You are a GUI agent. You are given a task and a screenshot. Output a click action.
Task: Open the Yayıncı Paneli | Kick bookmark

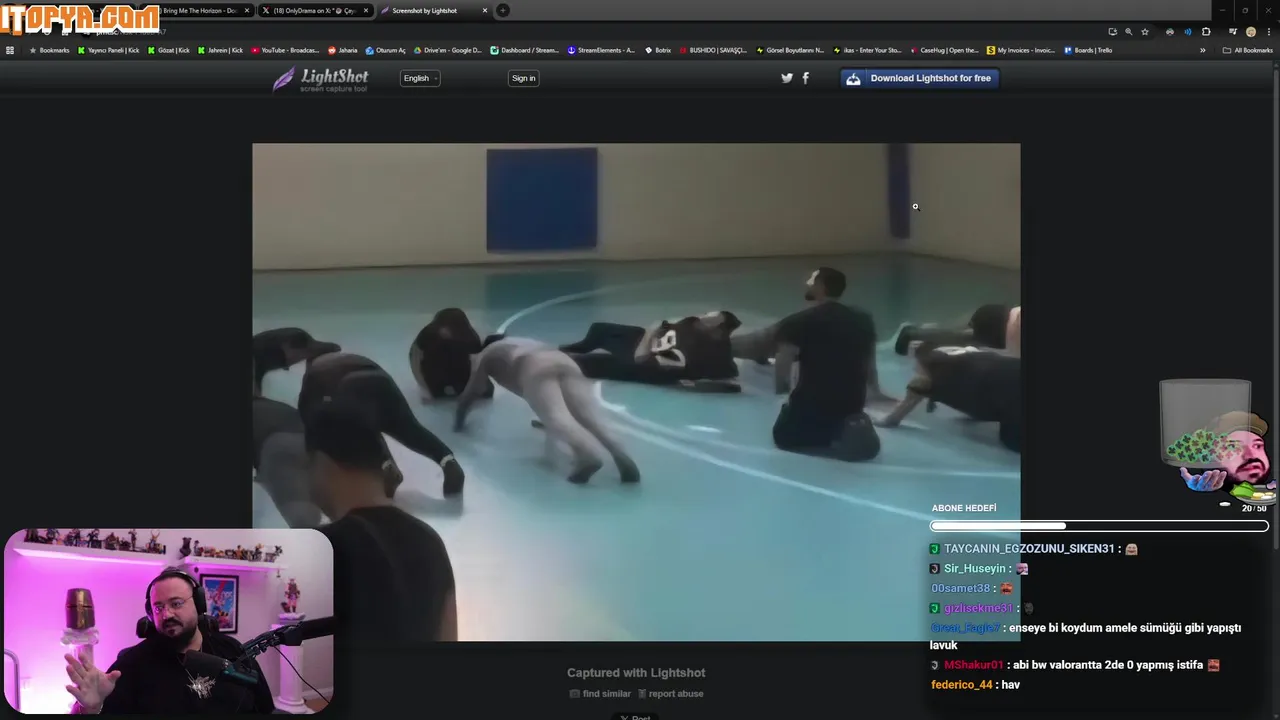click(x=109, y=50)
